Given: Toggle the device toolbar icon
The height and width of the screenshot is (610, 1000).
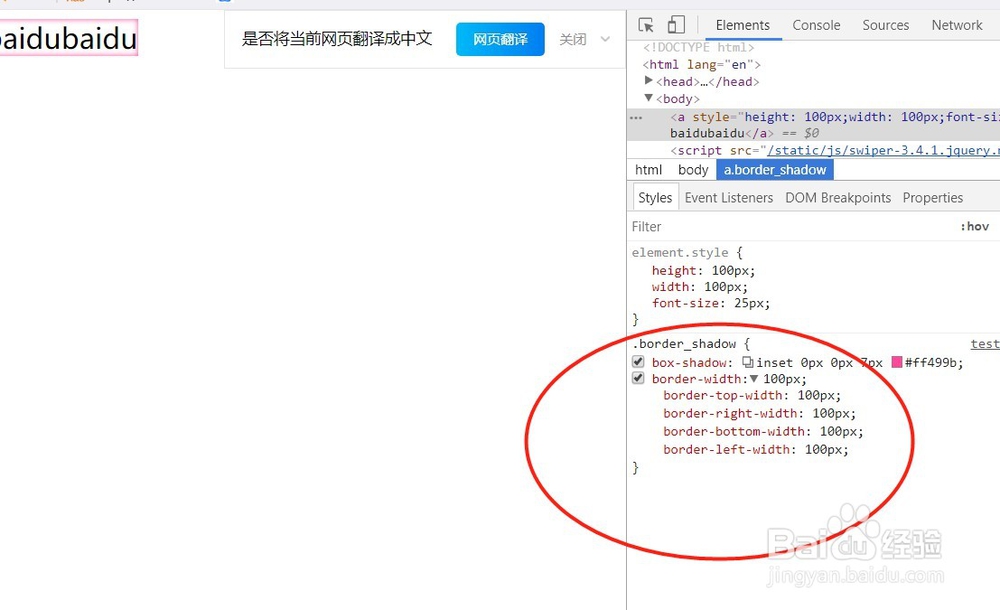Looking at the screenshot, I should (x=676, y=25).
